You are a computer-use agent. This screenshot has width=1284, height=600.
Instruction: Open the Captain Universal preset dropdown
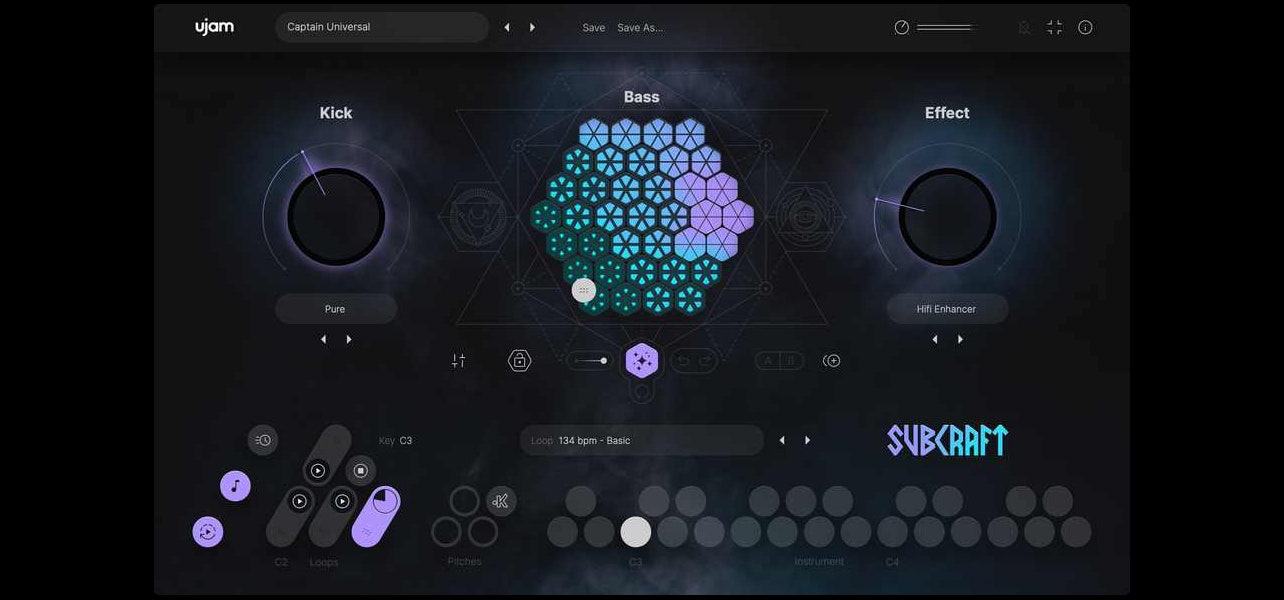click(x=381, y=27)
